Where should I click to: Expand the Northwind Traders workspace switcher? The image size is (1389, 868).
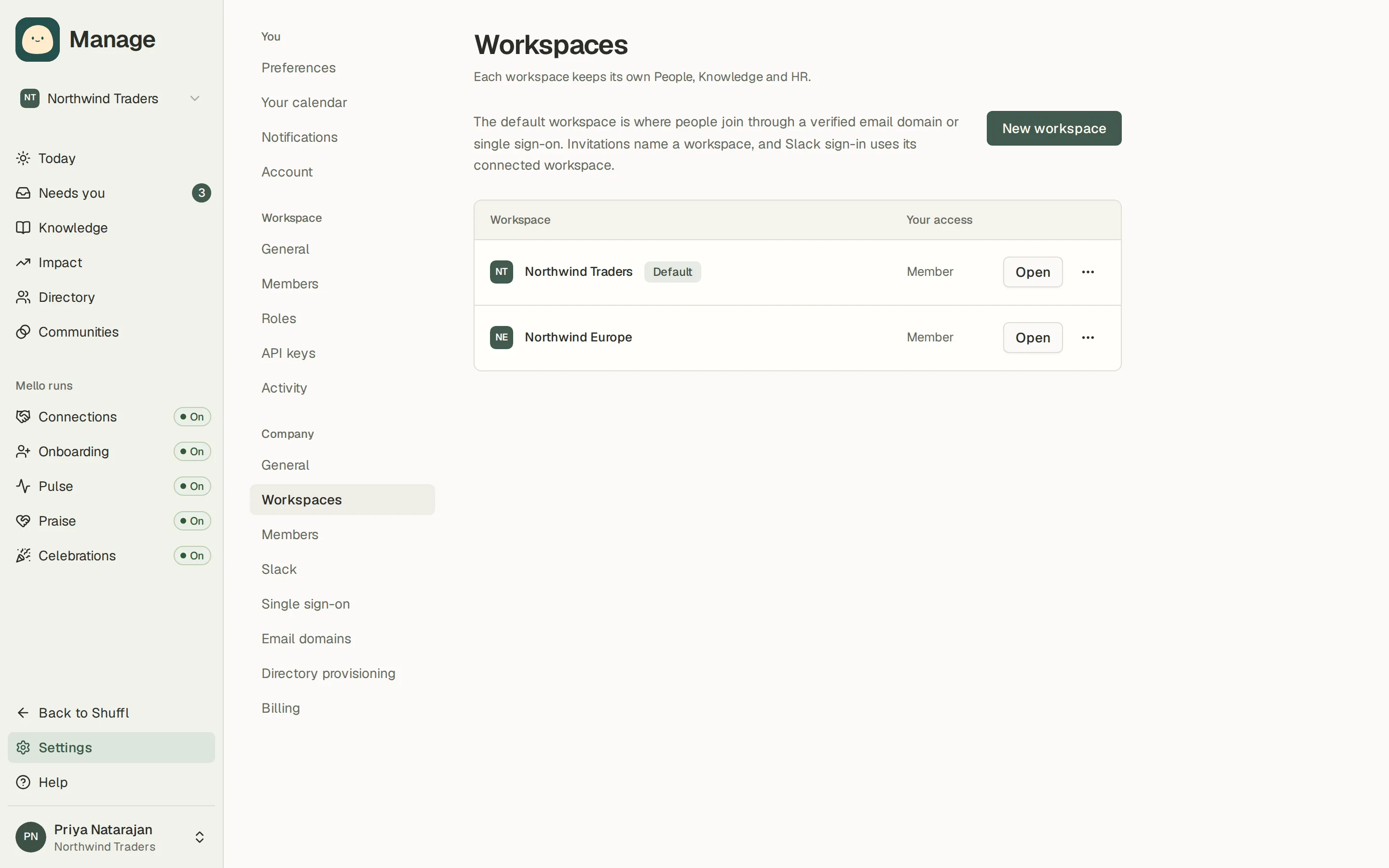point(111,99)
